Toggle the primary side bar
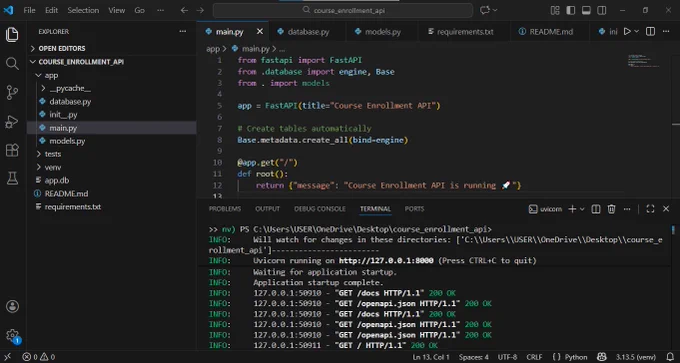Image resolution: width=680 pixels, height=363 pixels. coord(571,10)
